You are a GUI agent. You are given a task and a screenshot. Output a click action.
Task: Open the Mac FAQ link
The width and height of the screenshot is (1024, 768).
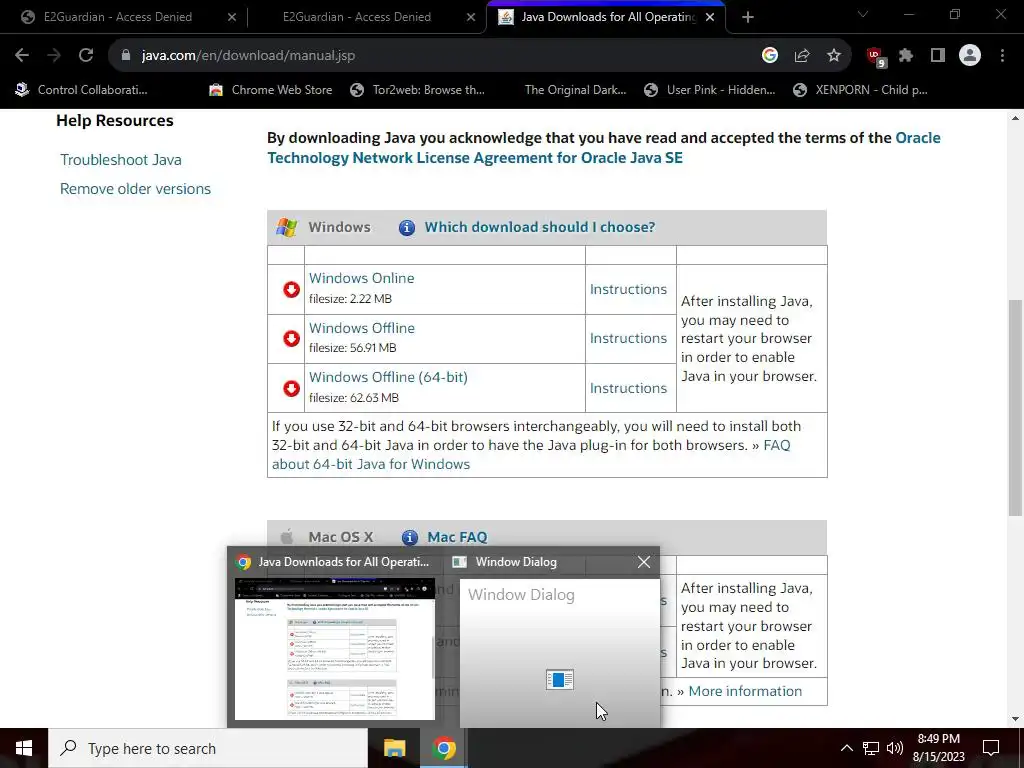457,537
